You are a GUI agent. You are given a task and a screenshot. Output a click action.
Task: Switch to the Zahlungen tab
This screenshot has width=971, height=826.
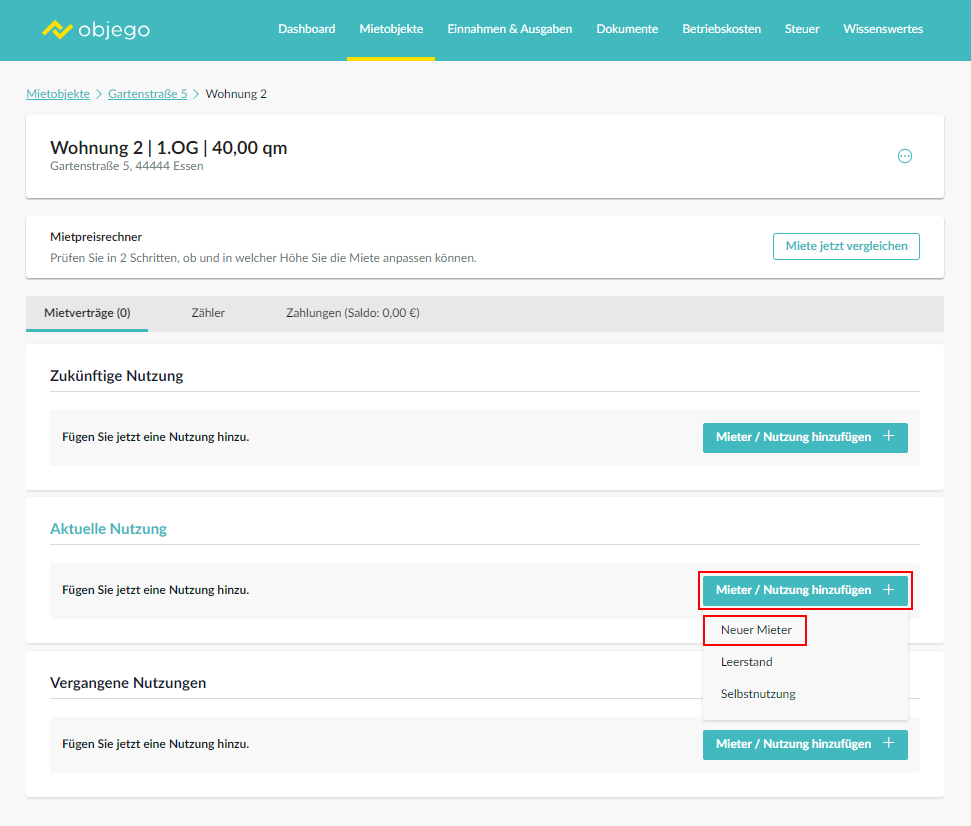(353, 313)
